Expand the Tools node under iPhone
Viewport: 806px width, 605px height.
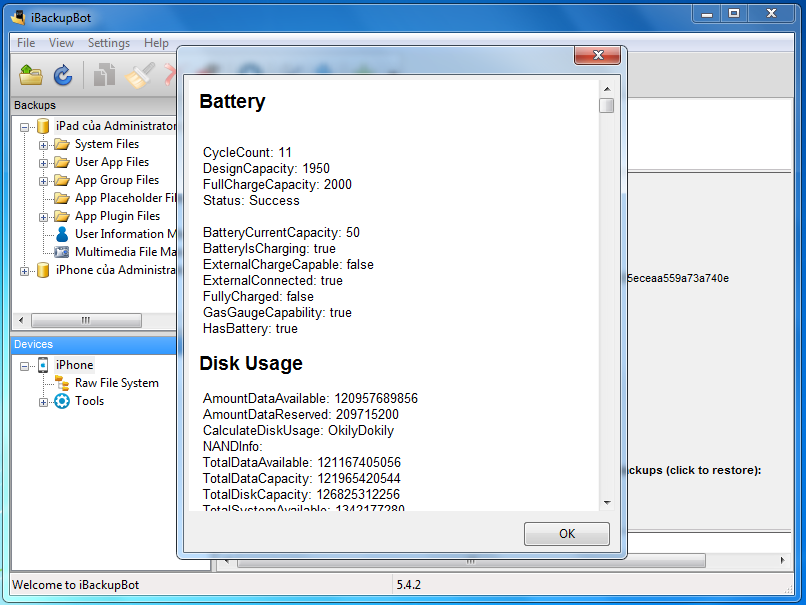tap(43, 402)
